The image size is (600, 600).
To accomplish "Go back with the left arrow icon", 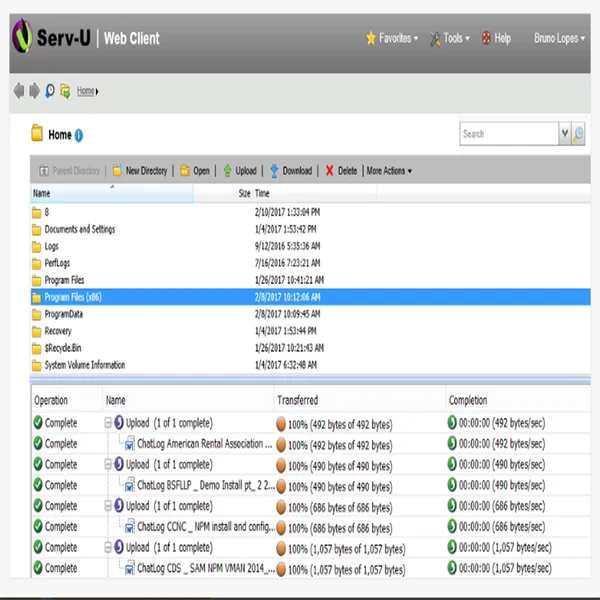I will pyautogui.click(x=19, y=91).
